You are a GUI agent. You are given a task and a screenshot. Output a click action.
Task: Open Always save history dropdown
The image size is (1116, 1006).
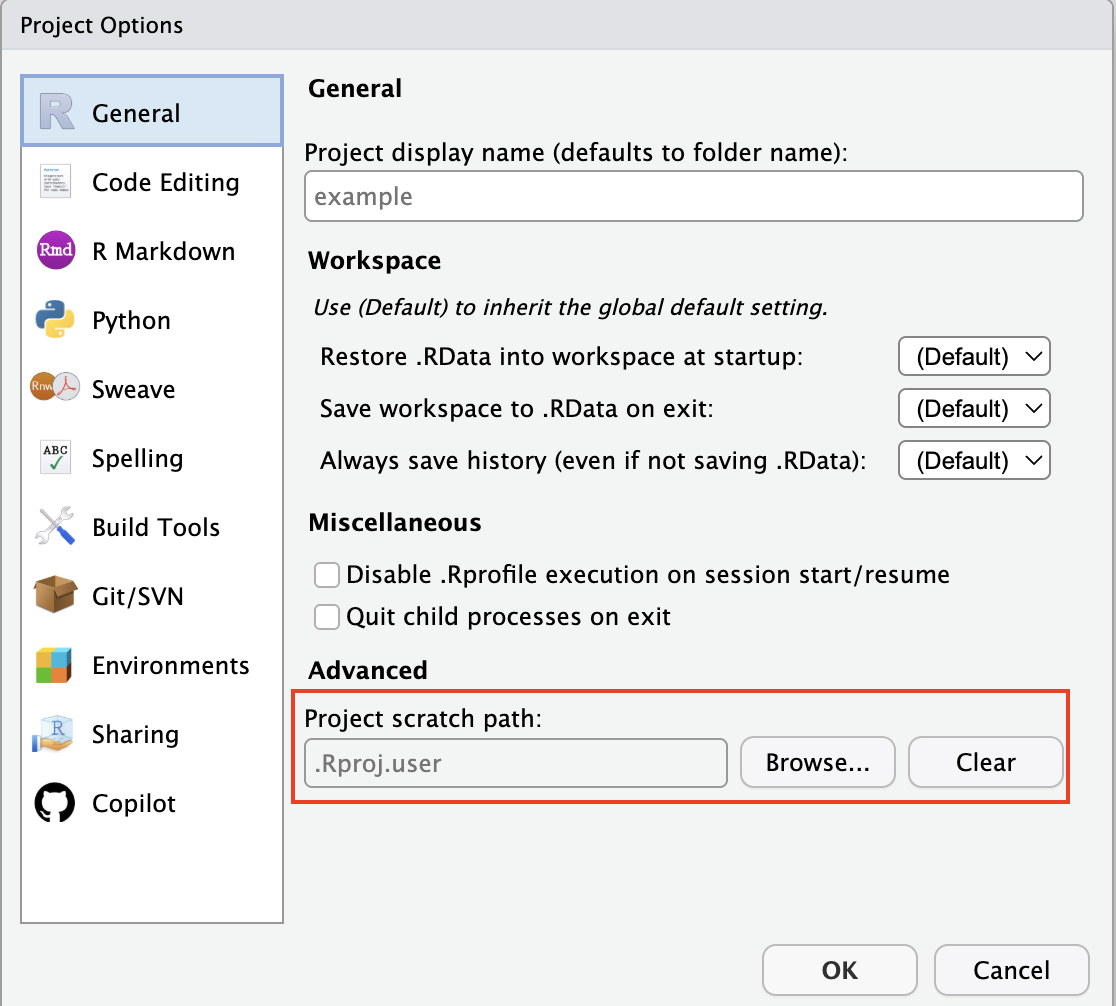[974, 460]
